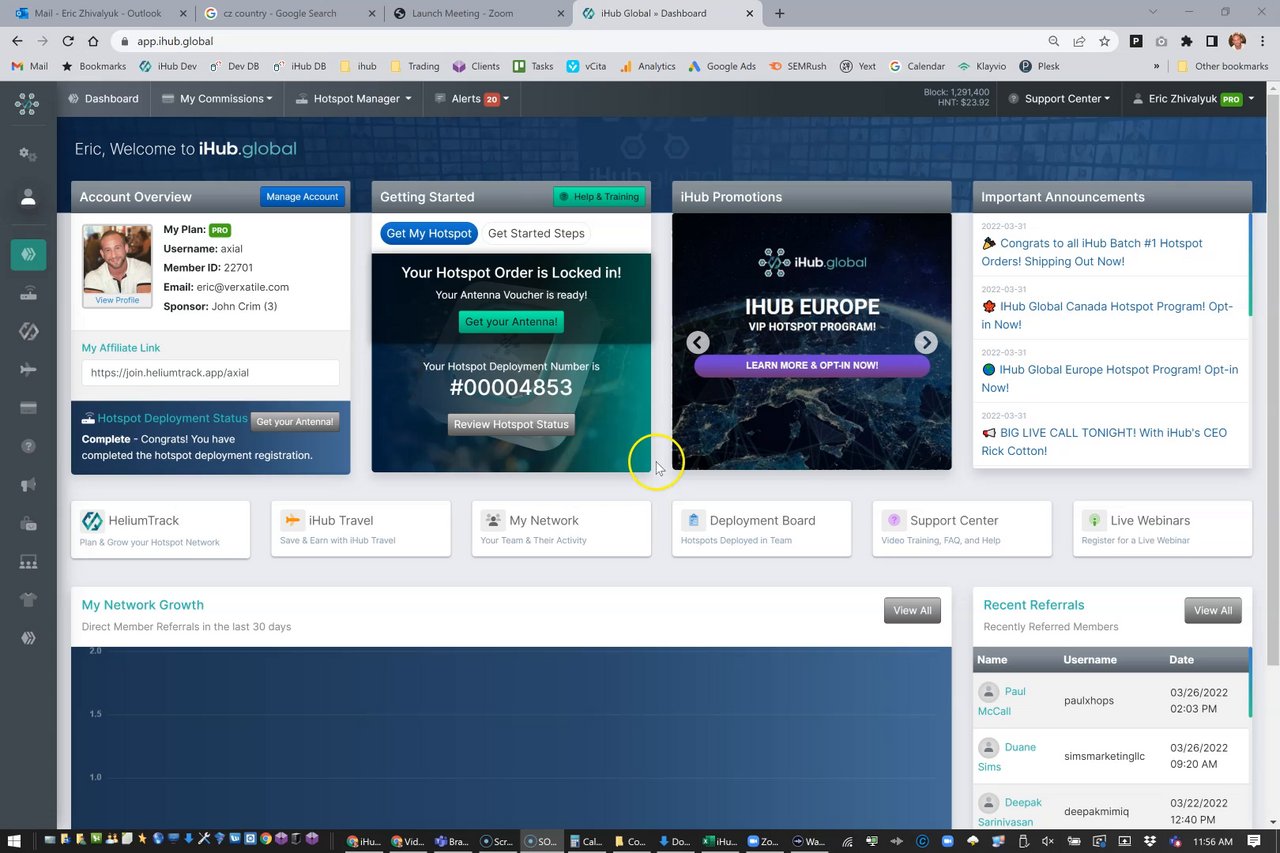The height and width of the screenshot is (853, 1280).
Task: Open the megaphone icon in sidebar
Action: [28, 485]
